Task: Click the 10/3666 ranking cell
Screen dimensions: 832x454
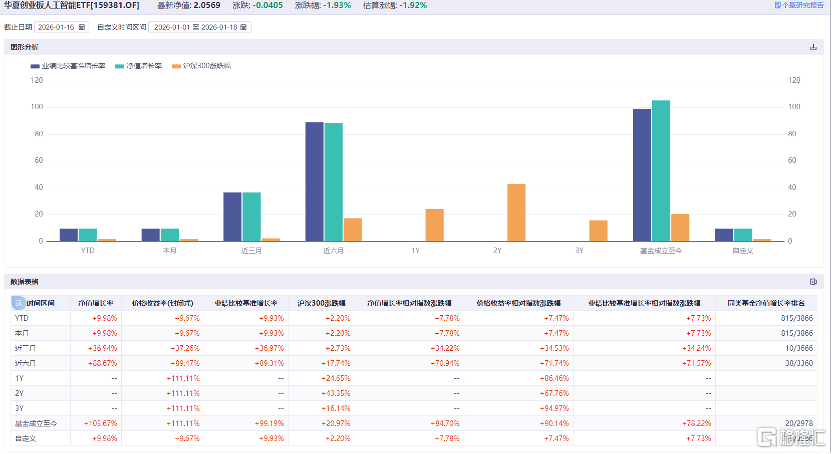Action: pos(799,348)
